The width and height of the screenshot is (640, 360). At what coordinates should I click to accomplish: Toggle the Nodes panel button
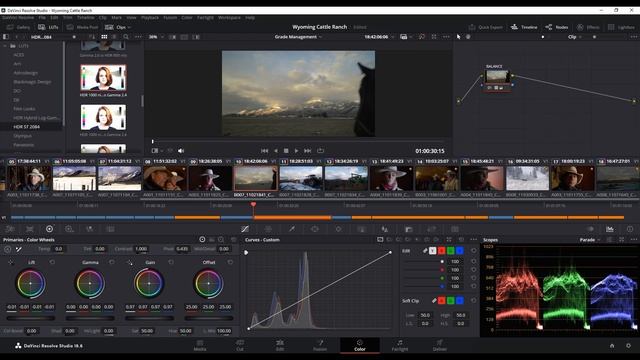point(557,27)
